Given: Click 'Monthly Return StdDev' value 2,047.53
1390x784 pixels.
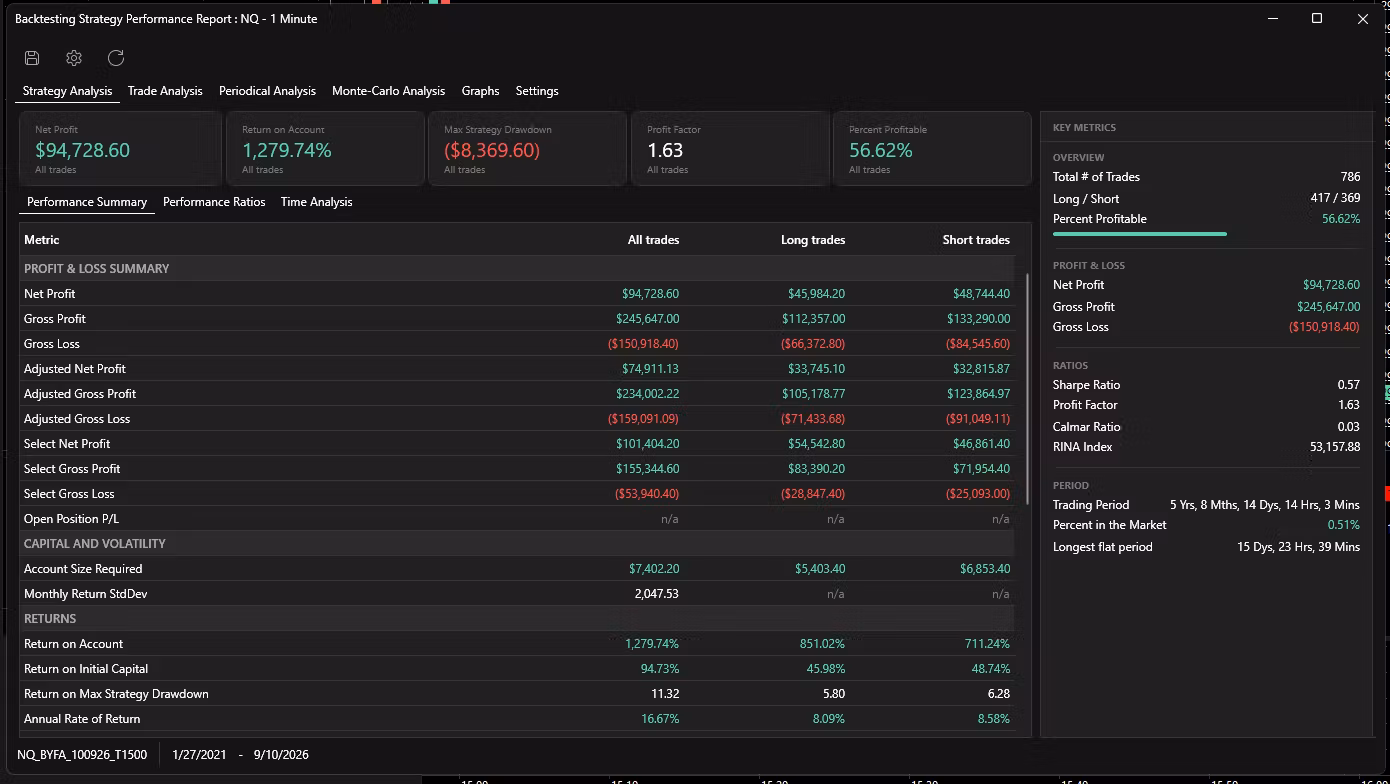Looking at the screenshot, I should (656, 594).
